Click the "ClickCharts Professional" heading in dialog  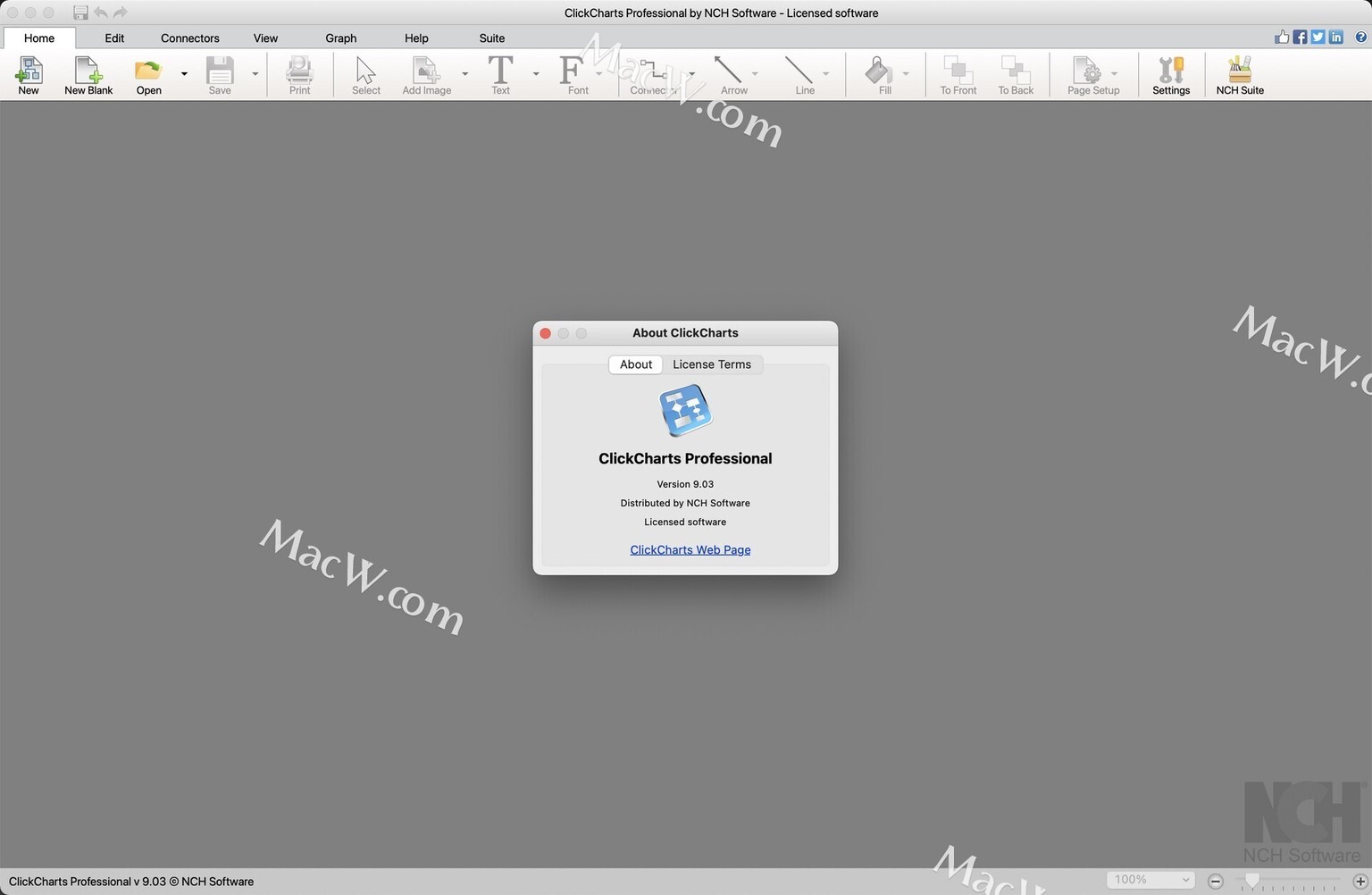pos(685,458)
